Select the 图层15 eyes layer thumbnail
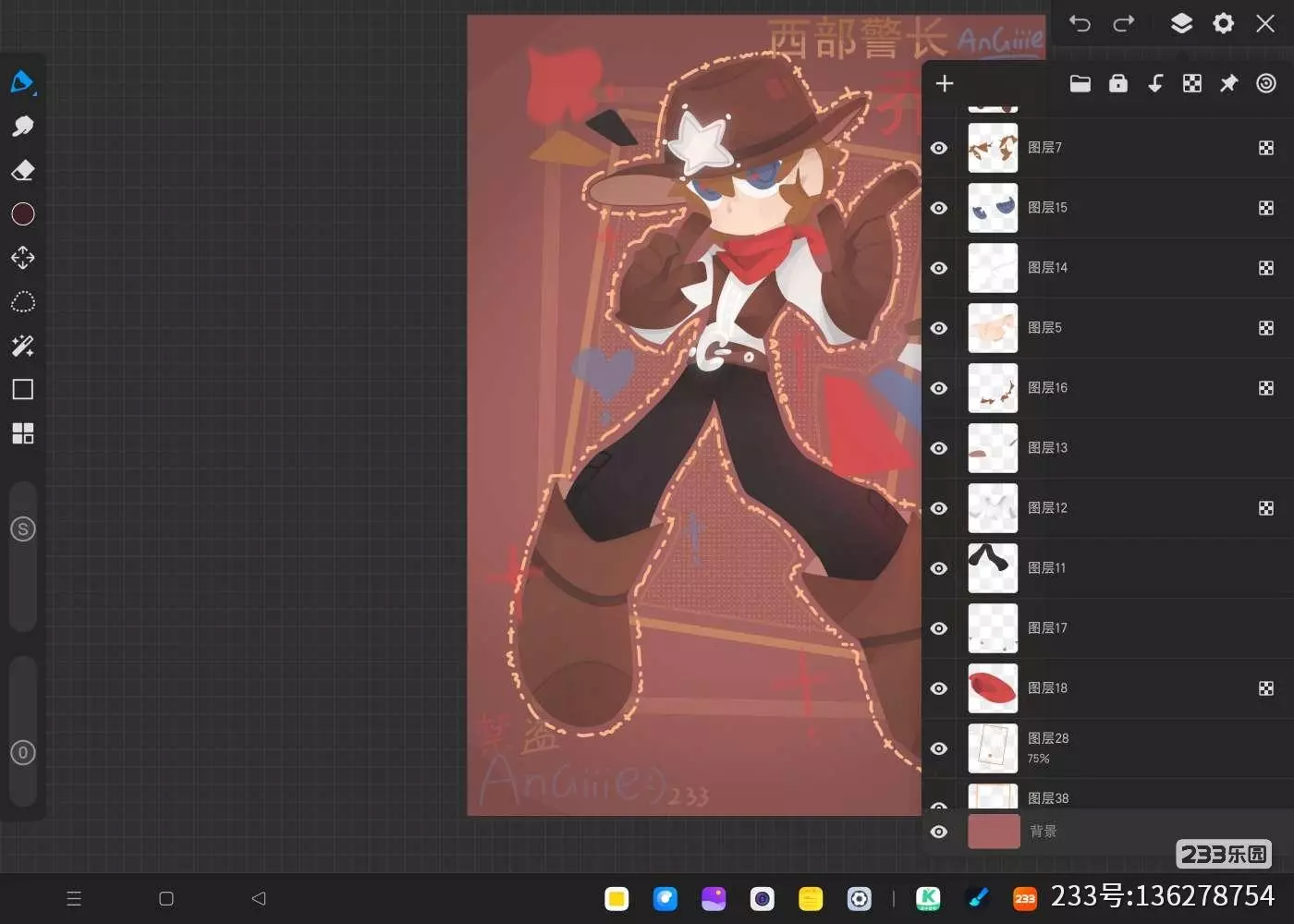 [x=993, y=208]
